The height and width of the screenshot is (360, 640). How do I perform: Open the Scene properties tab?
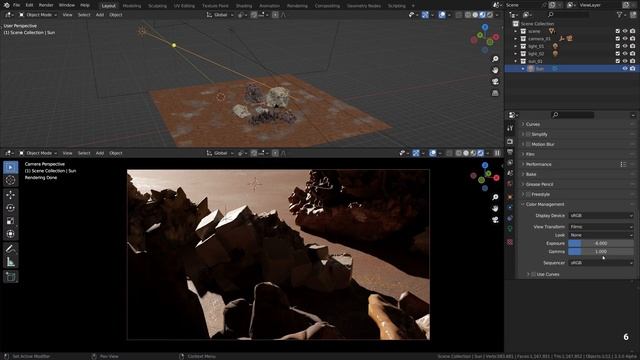pyautogui.click(x=510, y=173)
